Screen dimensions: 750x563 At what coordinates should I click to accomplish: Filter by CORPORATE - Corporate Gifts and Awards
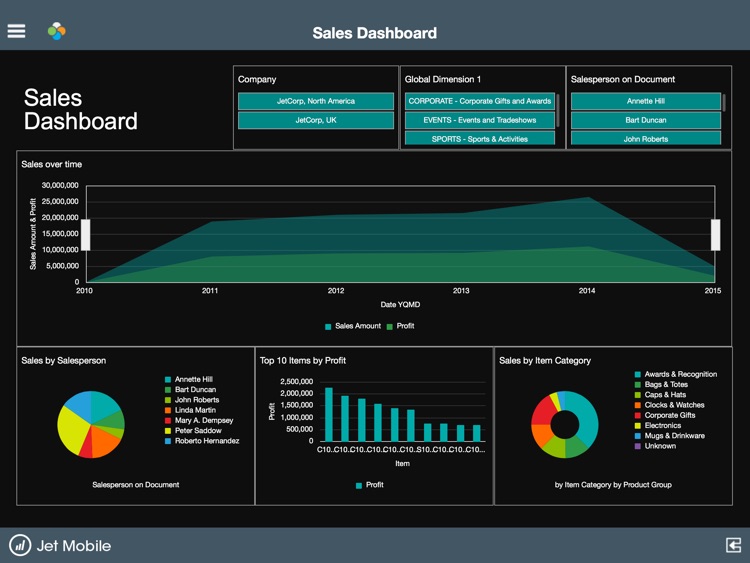pos(480,101)
